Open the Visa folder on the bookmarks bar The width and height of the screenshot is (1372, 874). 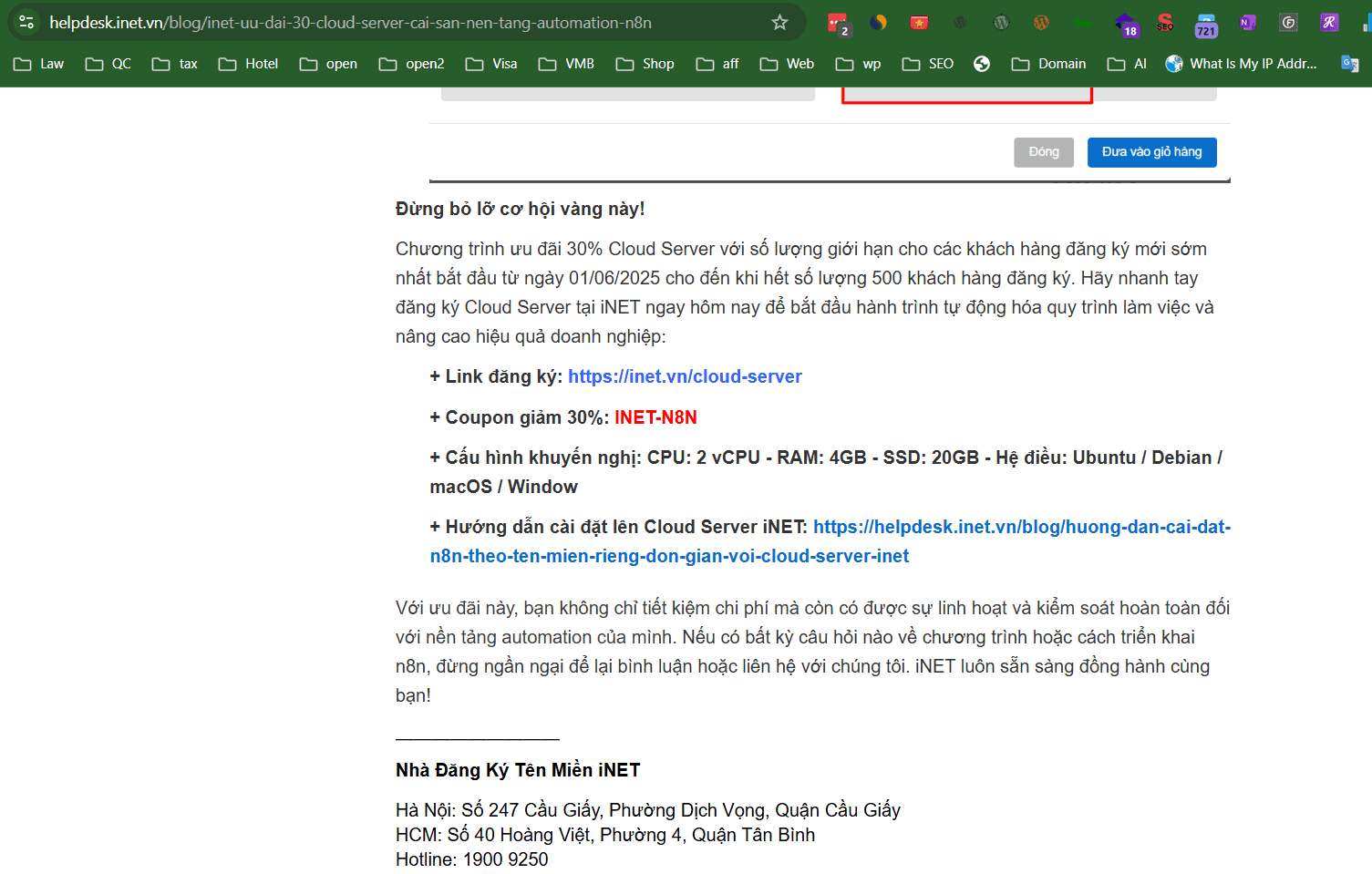[x=490, y=63]
